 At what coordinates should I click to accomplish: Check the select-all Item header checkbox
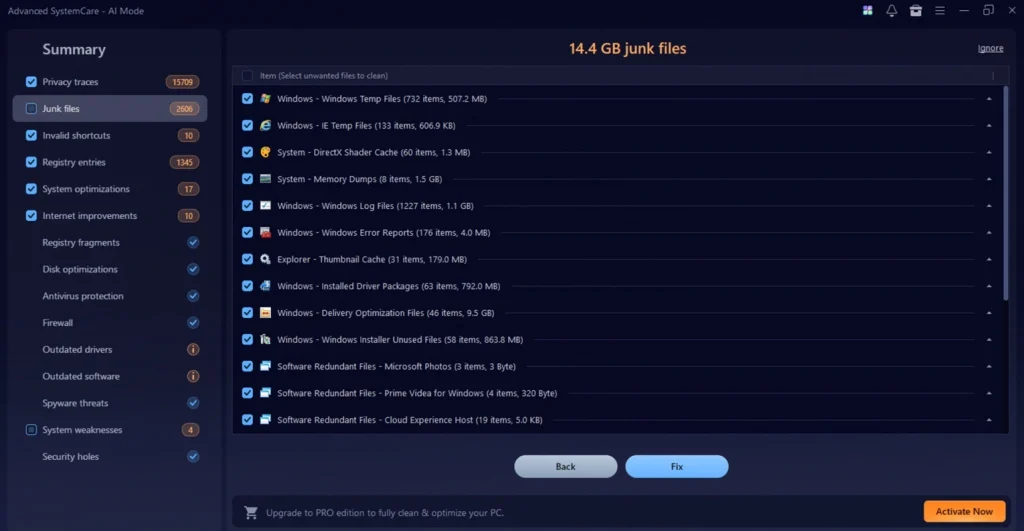247,76
